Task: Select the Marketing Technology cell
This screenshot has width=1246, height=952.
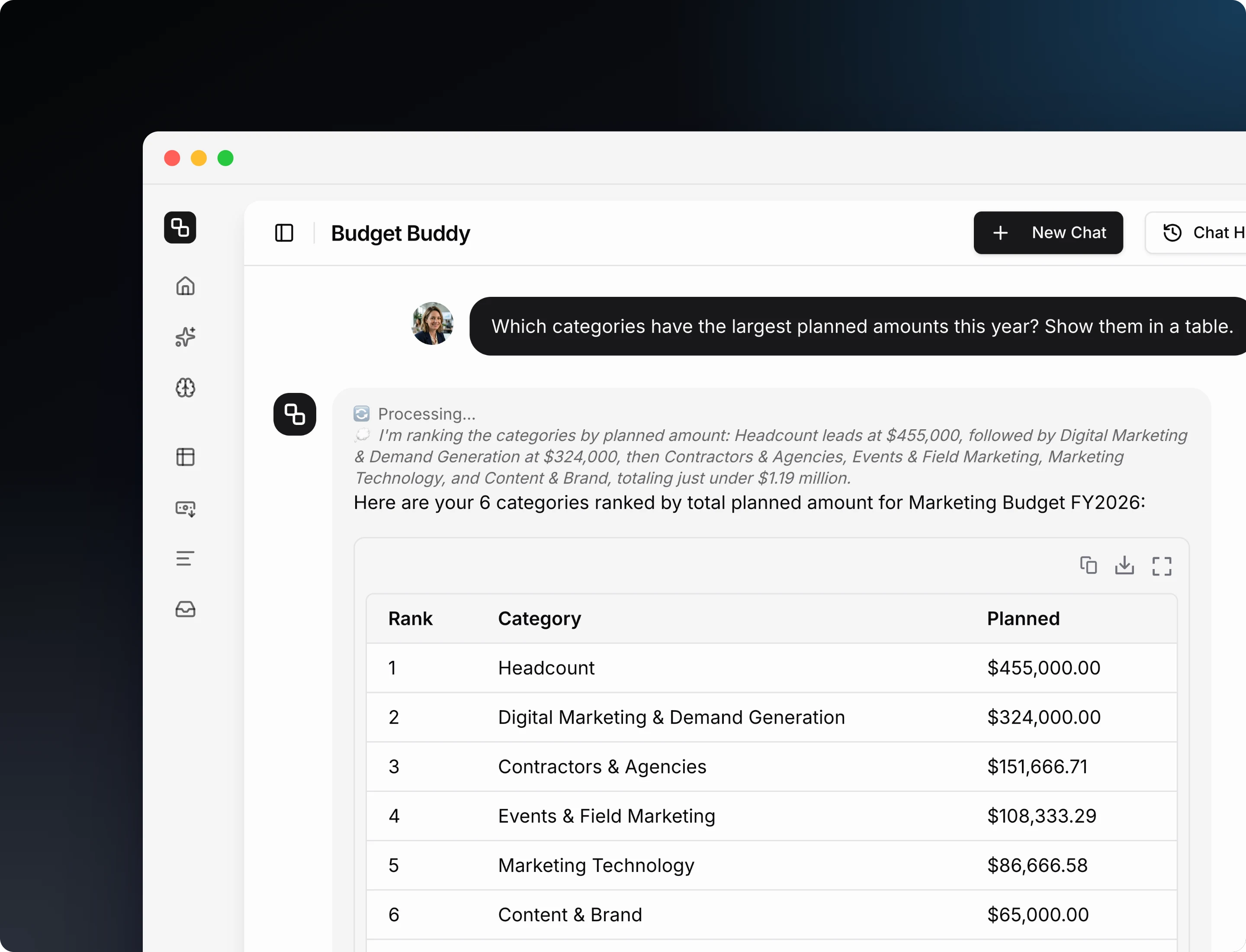Action: [x=596, y=865]
